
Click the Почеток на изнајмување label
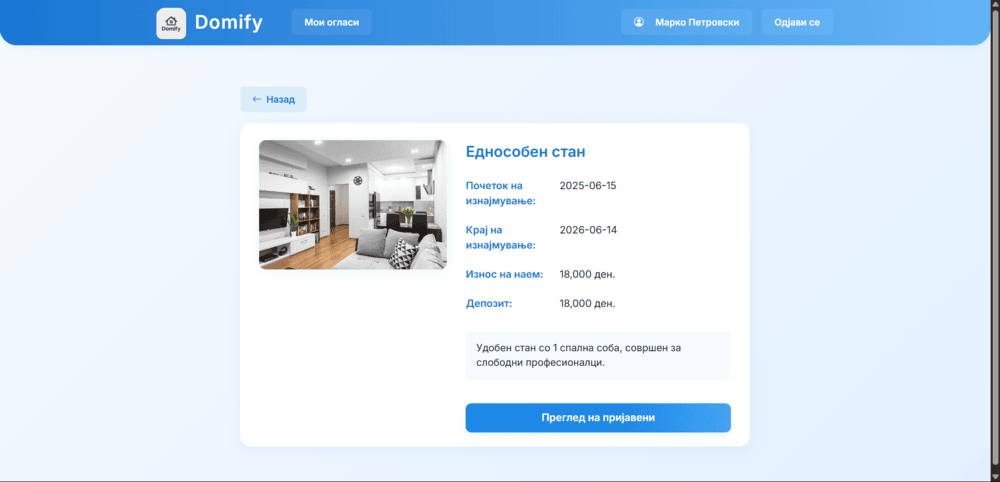pos(501,193)
